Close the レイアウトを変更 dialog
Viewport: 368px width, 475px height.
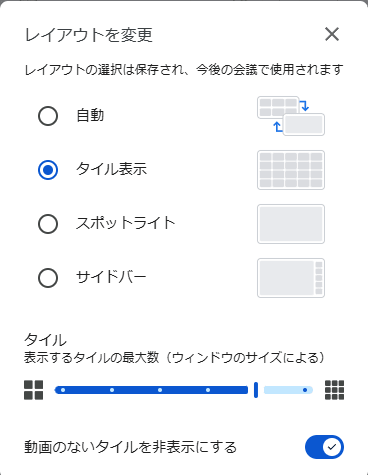pyautogui.click(x=332, y=34)
